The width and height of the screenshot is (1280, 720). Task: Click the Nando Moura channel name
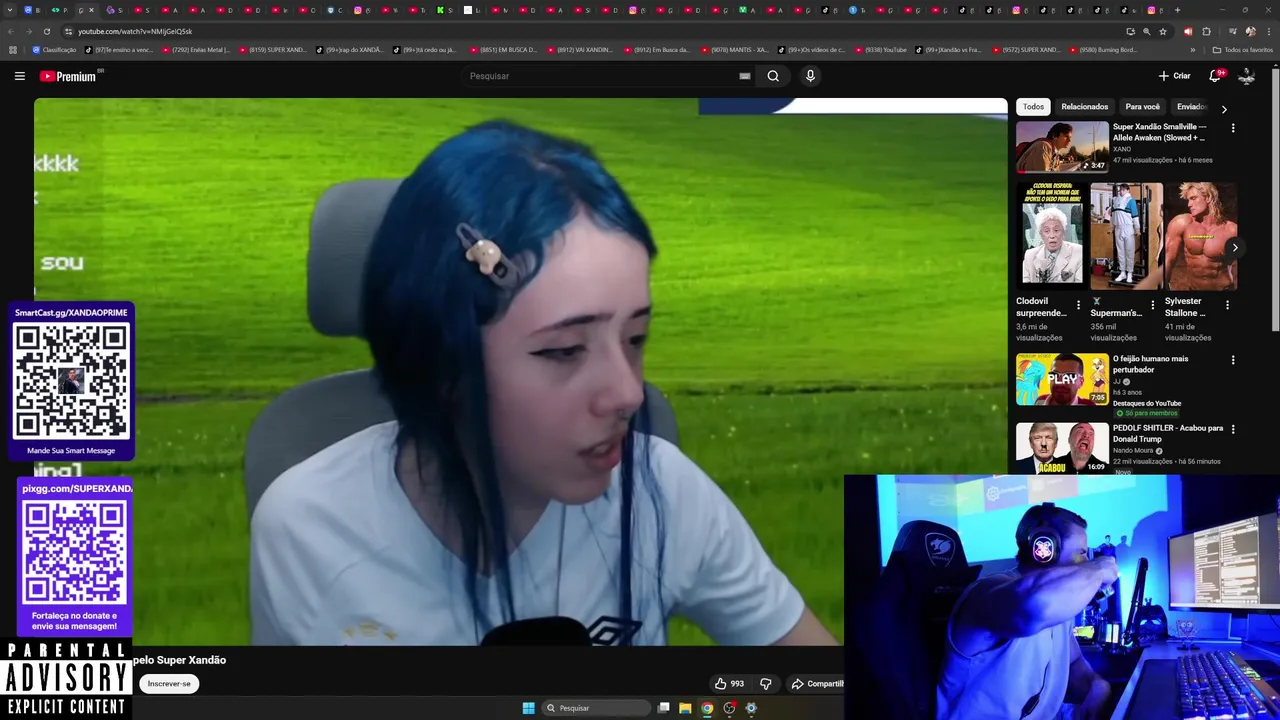(1133, 450)
